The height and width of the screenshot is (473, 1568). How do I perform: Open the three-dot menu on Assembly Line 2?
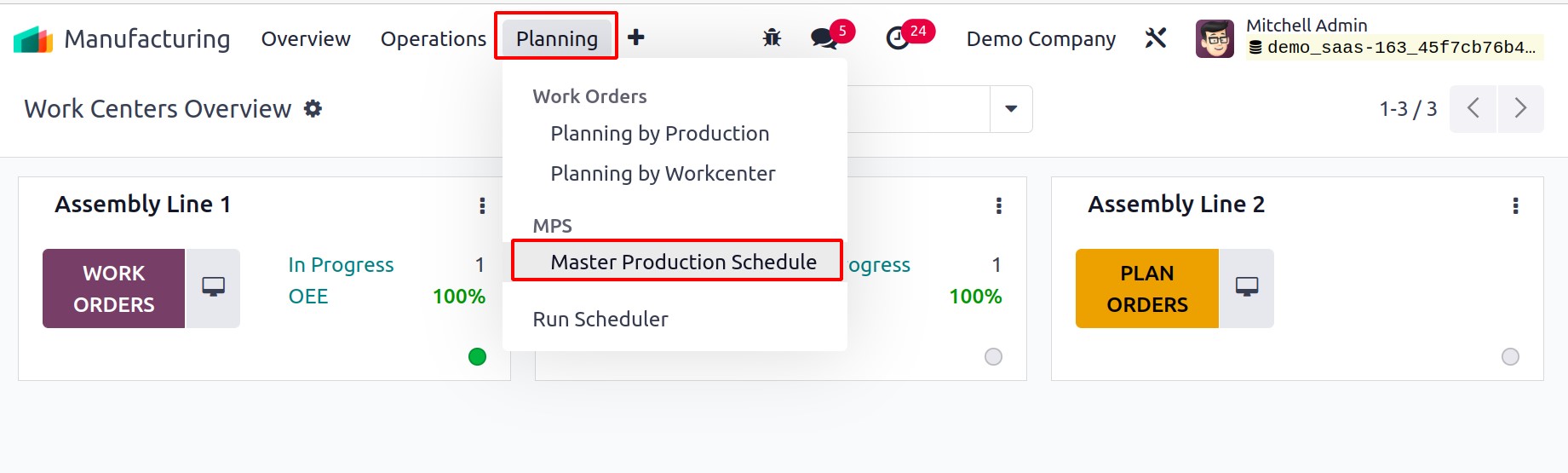coord(1515,205)
